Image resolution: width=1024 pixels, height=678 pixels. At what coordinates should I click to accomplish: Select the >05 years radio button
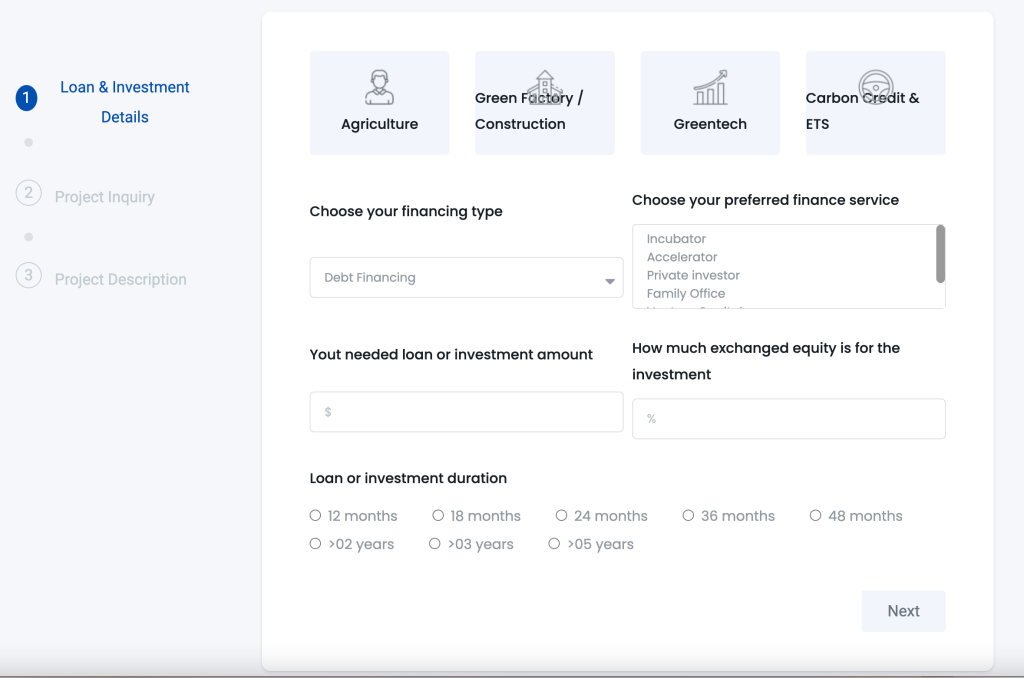point(554,544)
